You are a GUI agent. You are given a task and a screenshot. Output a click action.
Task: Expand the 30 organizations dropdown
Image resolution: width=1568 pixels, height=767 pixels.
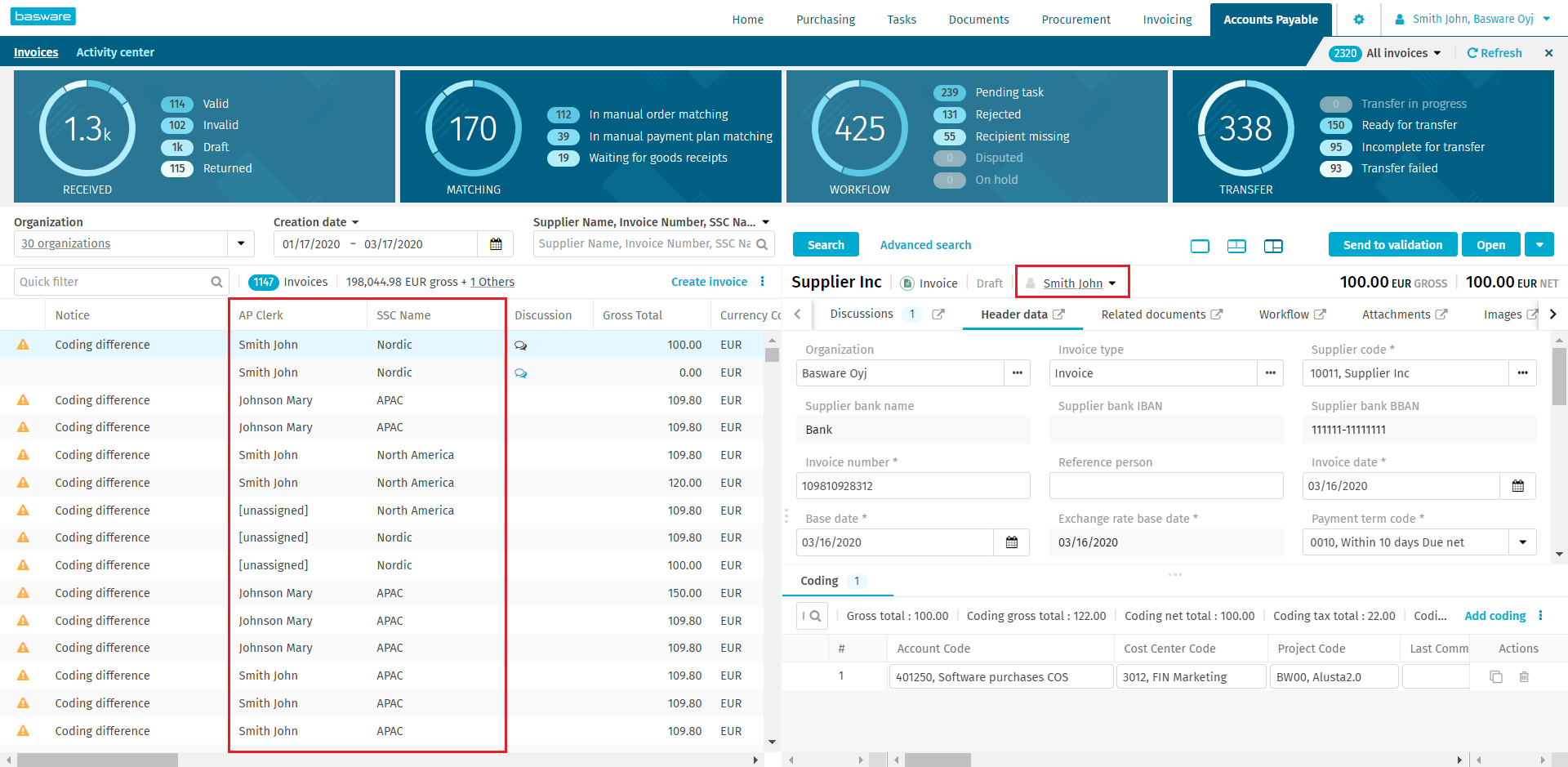241,244
